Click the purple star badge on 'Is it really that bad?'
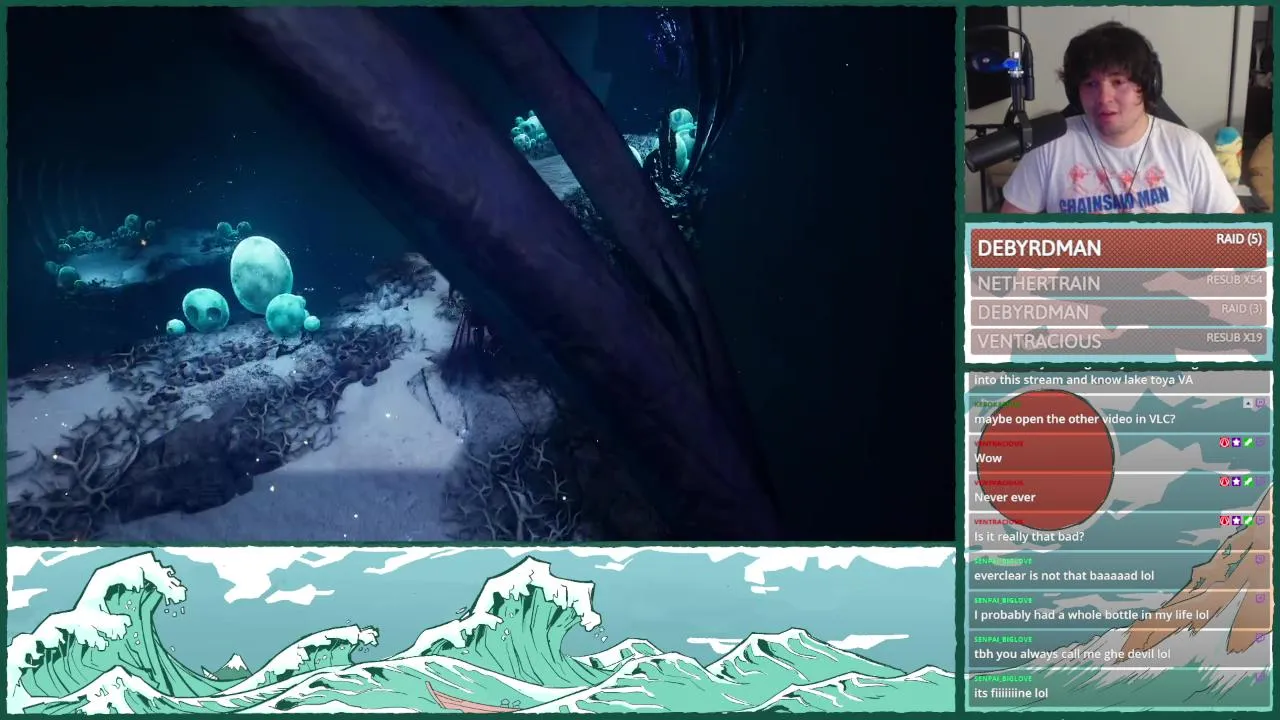 [1236, 520]
